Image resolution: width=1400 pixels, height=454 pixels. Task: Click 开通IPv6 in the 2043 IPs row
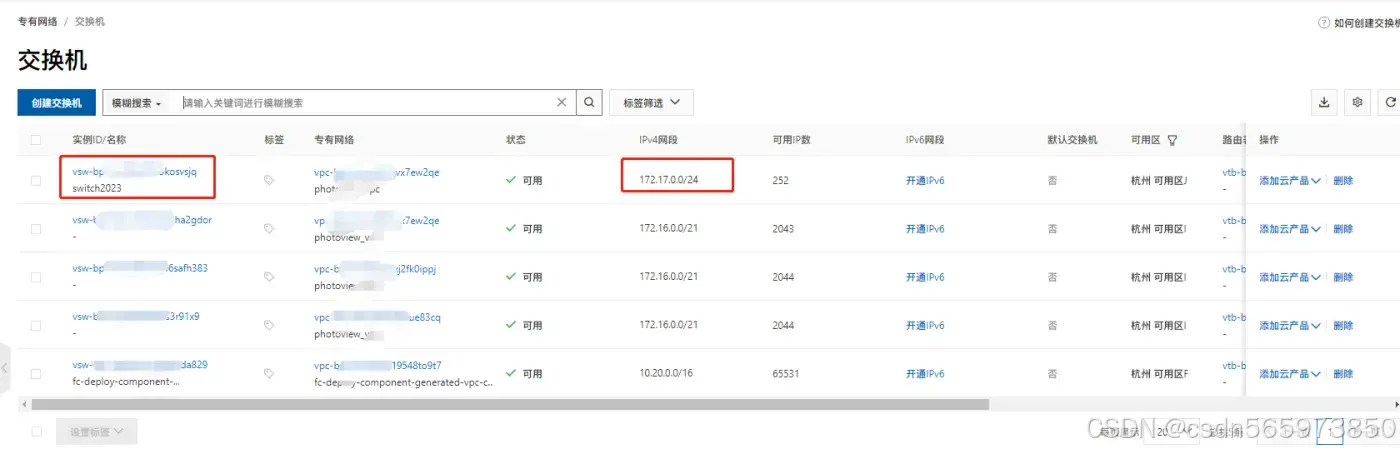925,229
